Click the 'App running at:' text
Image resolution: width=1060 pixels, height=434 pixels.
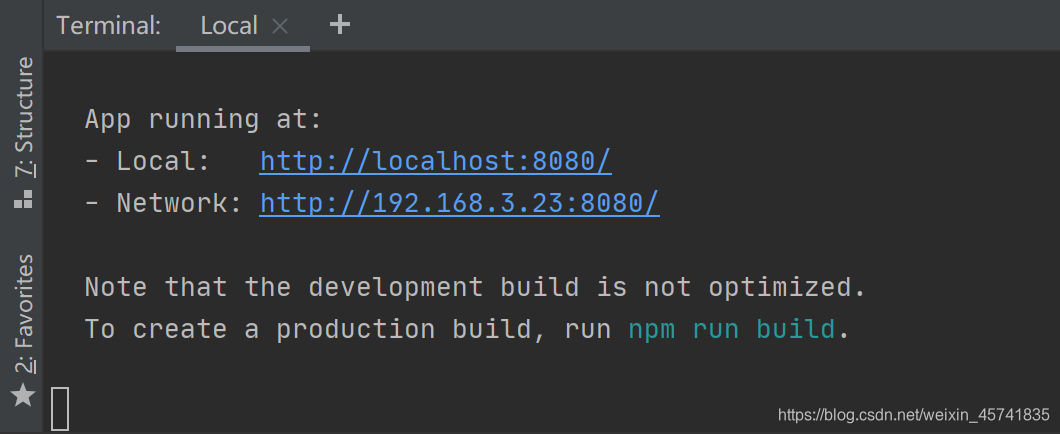pyautogui.click(x=203, y=120)
